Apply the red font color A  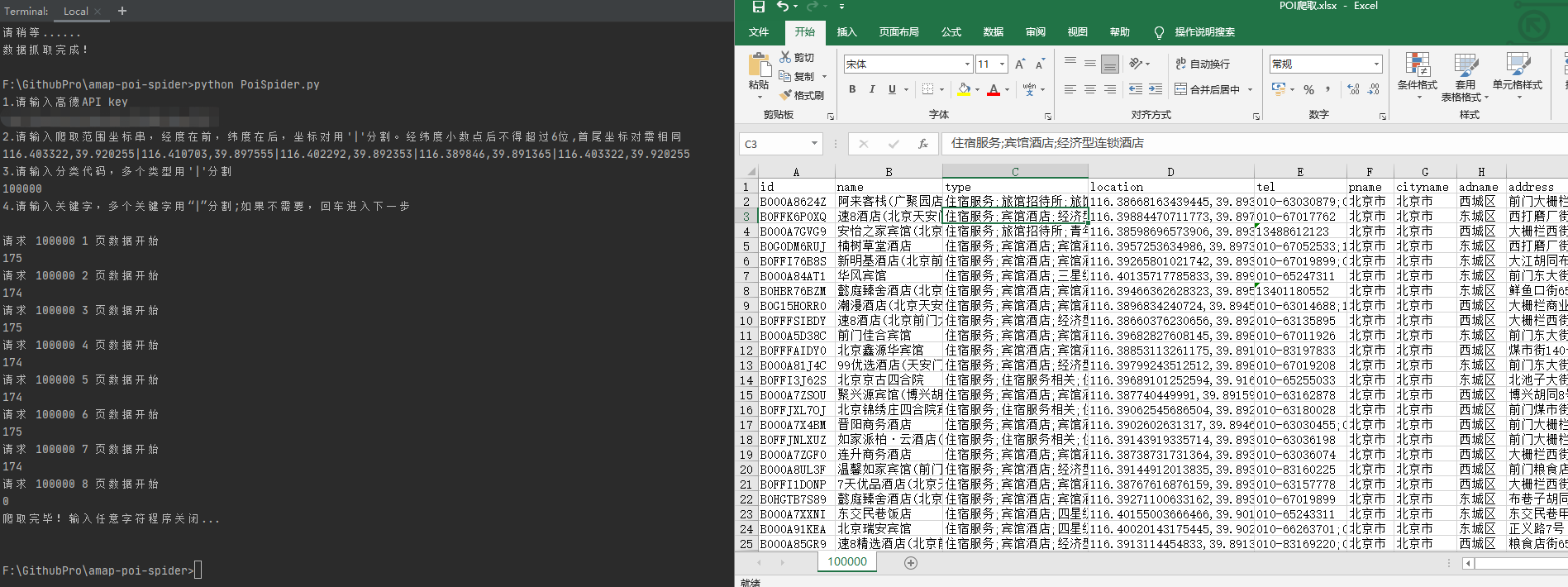(994, 89)
